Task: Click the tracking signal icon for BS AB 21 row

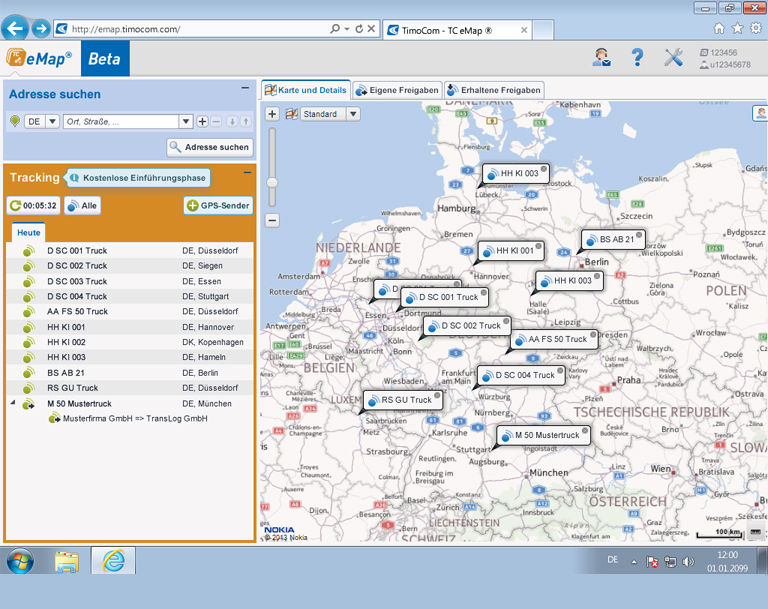Action: point(28,373)
